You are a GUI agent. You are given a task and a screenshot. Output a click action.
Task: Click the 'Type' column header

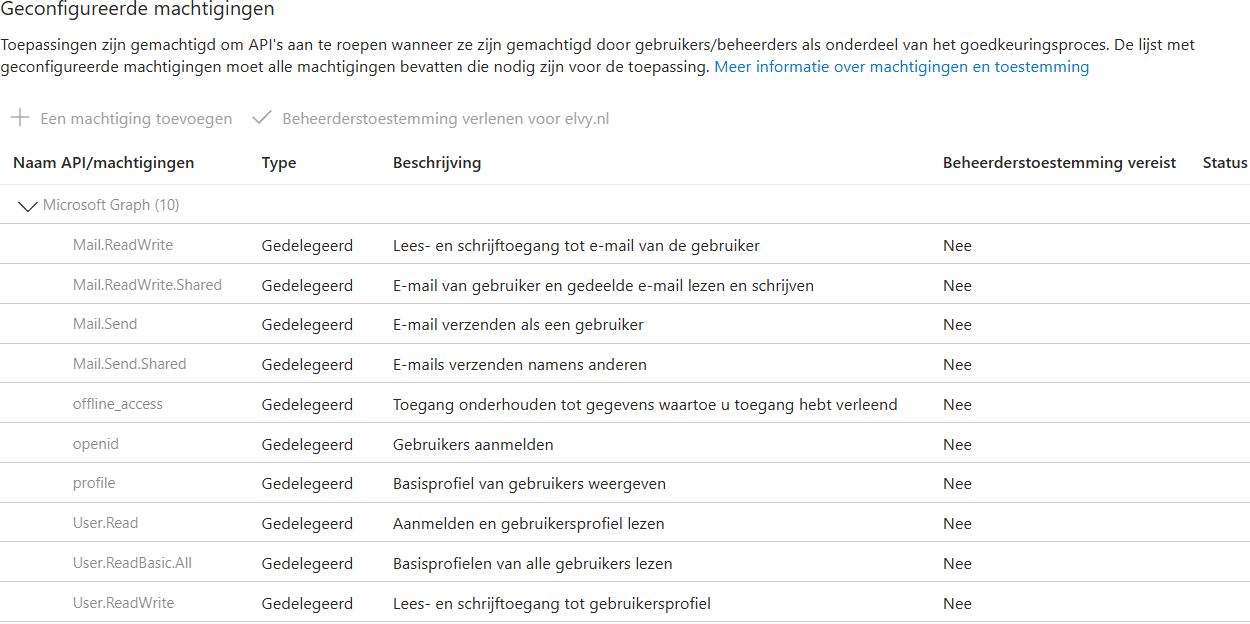coord(278,162)
